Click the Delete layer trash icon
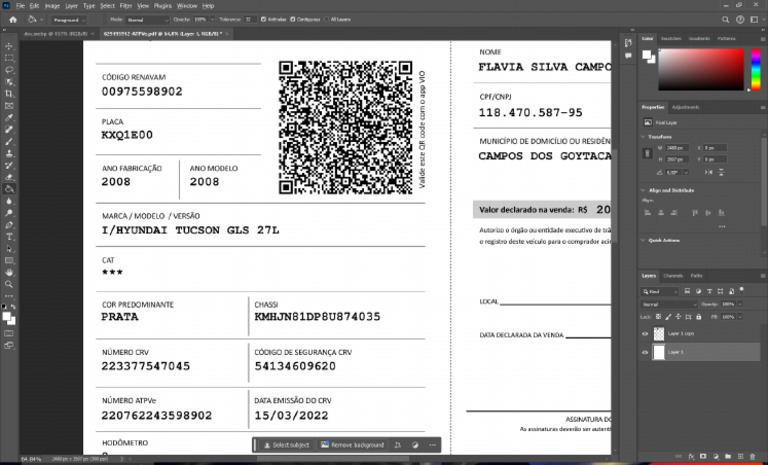 coord(753,457)
